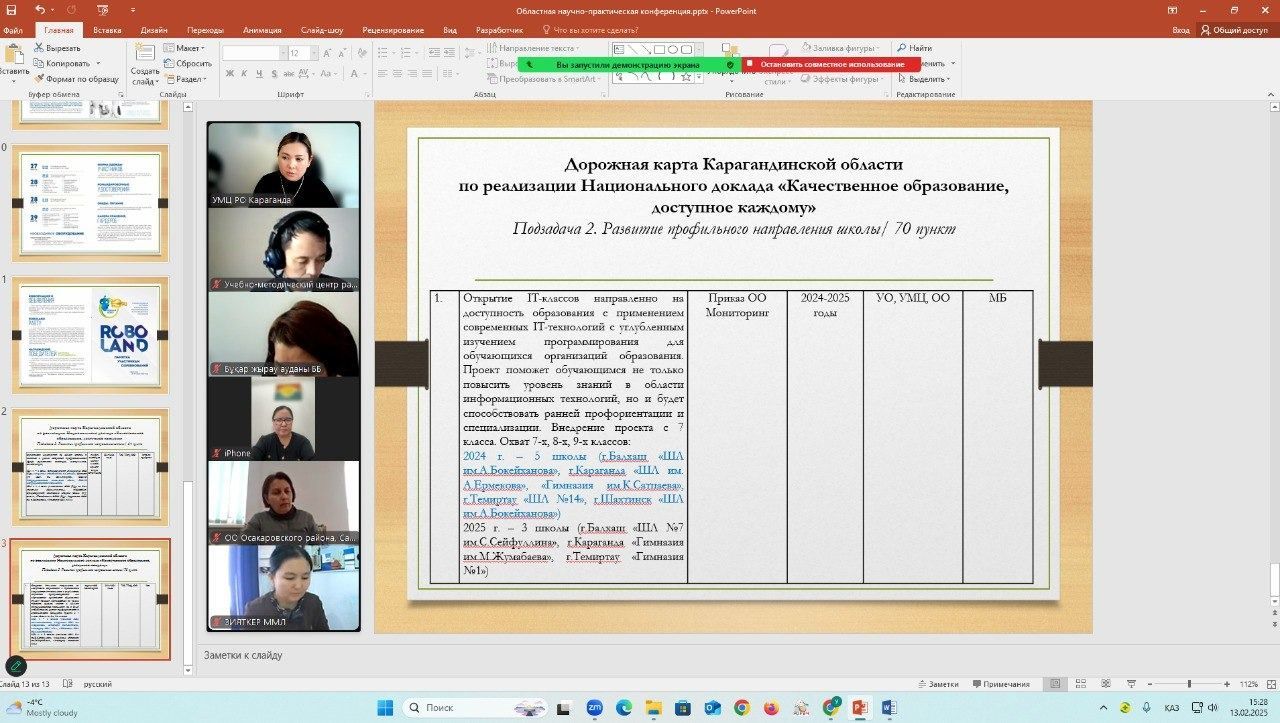Click Stop sharing (Остановить совместное использование) button
Image resolution: width=1280 pixels, height=723 pixels.
pos(831,64)
